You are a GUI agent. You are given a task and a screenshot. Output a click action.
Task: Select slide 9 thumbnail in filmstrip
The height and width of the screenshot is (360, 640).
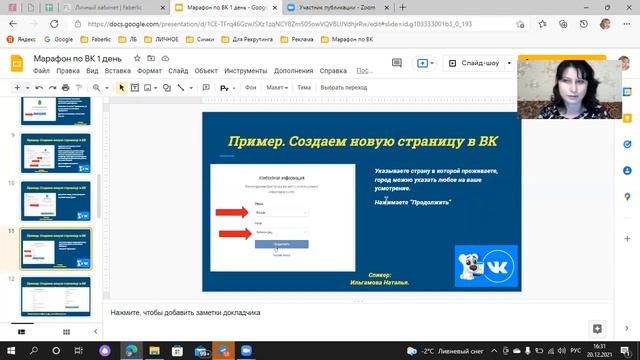(x=56, y=153)
